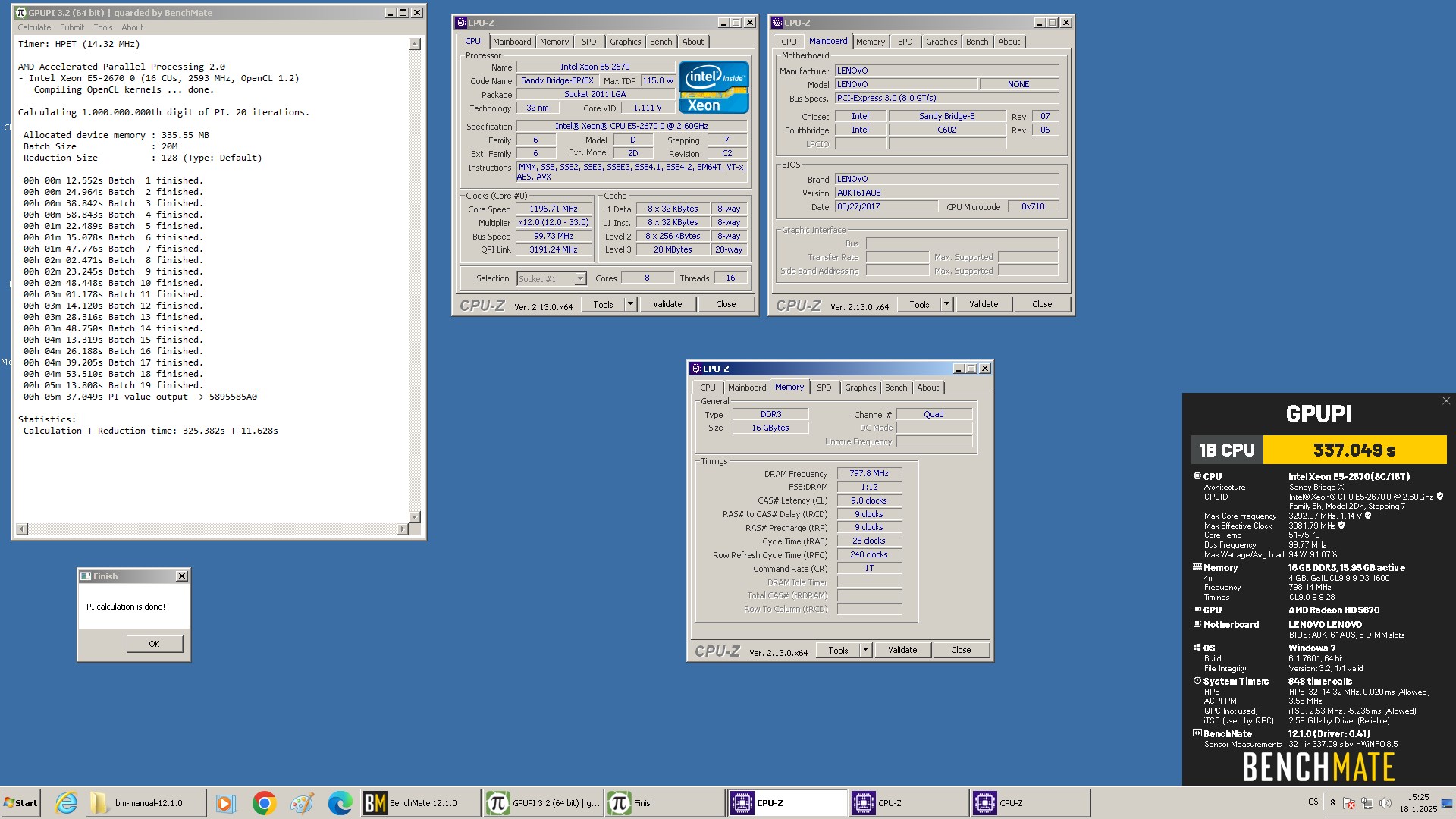Click Close button in CPU-Z Mainboard window
This screenshot has height=819, width=1456.
(1042, 304)
